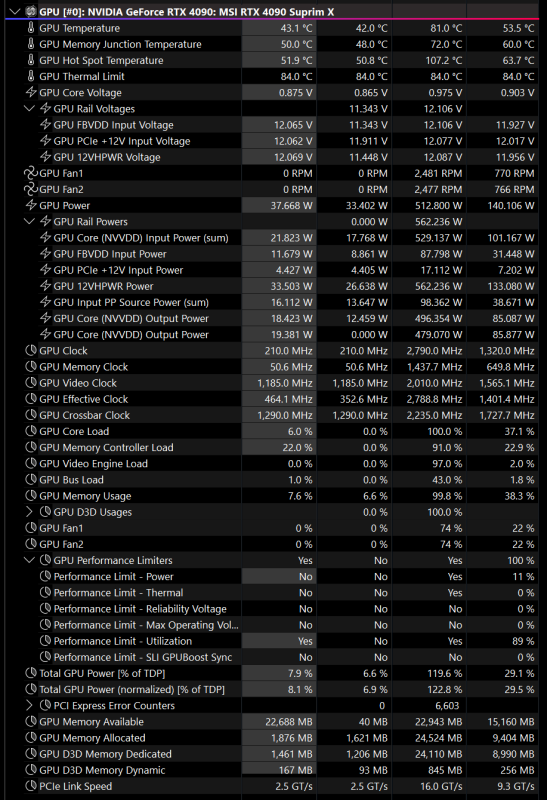Click the 9.3 GT/s average link speed
The width and height of the screenshot is (547, 800).
point(516,786)
